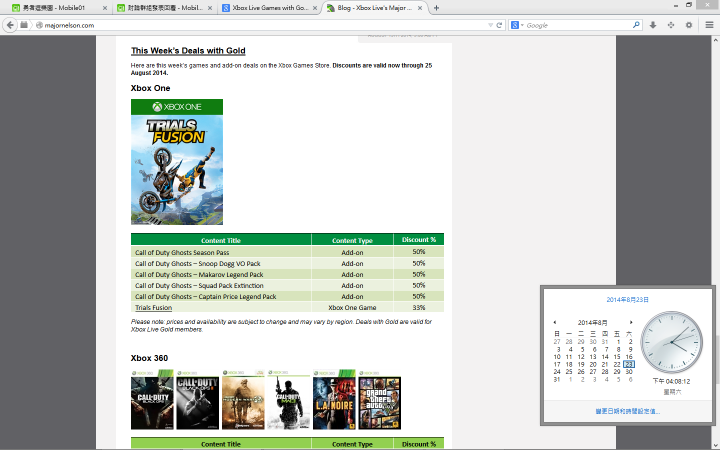Screen dimensions: 720x450
Task: Close the Blog - Xbox Live's Major tab
Action: 420,8
